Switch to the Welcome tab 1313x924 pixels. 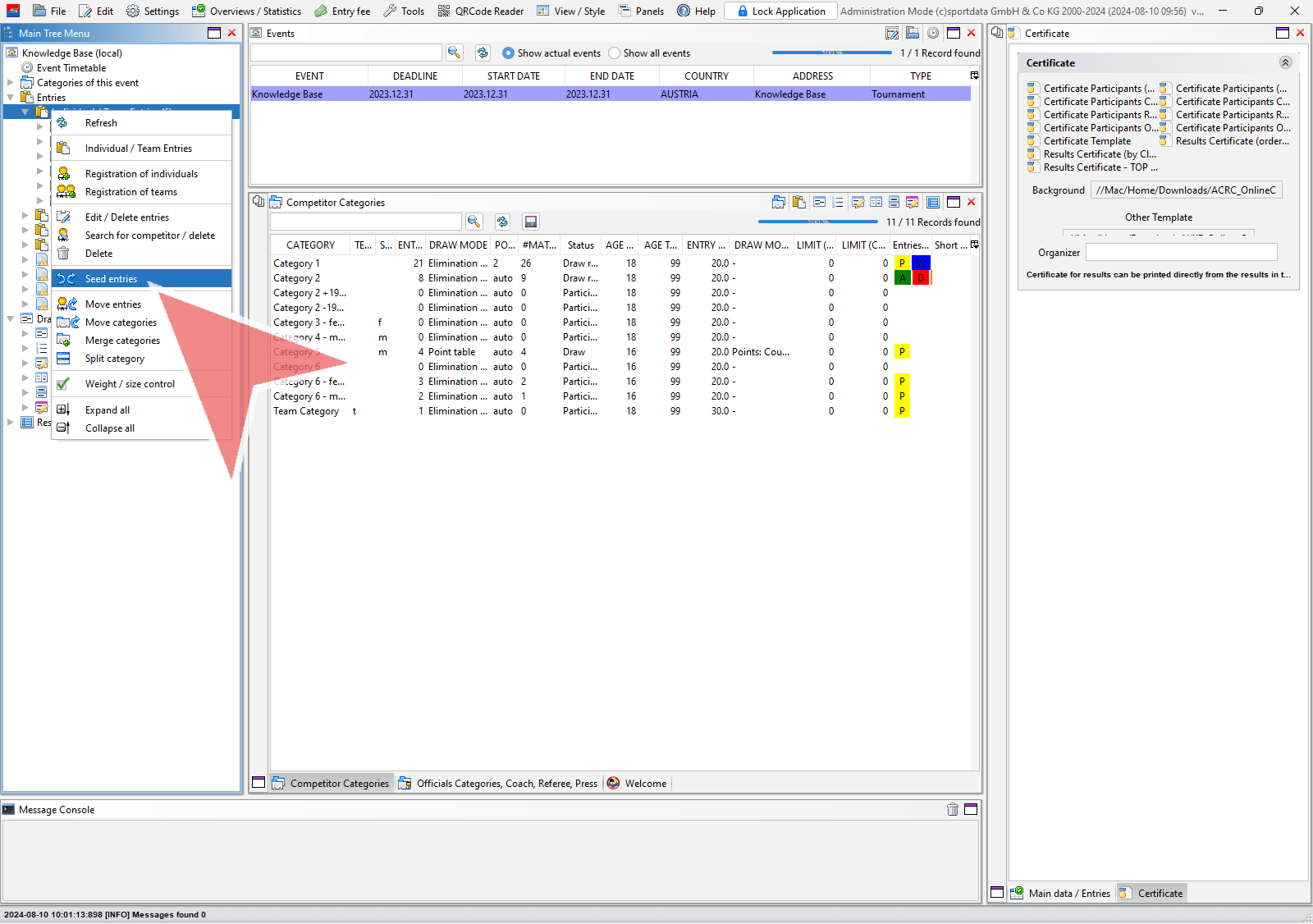[637, 784]
